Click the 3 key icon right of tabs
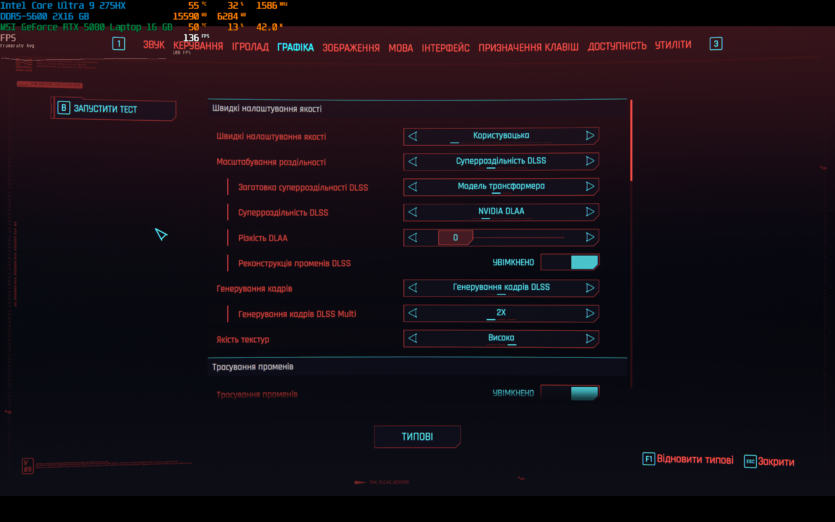The image size is (835, 522). click(x=716, y=44)
